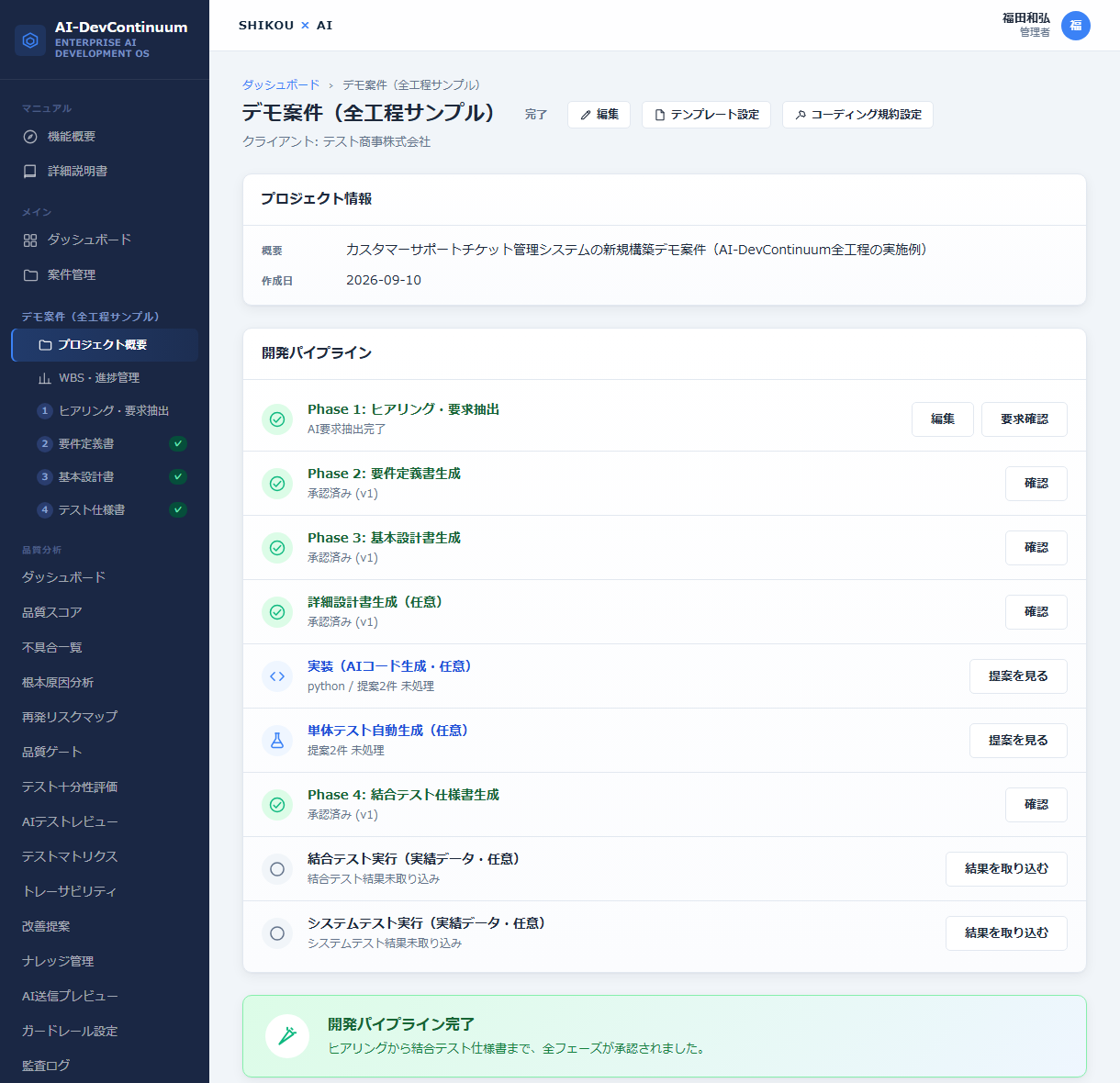The height and width of the screenshot is (1083, 1120).
Task: Open 不具合一覧 in the sidebar
Action: click(x=105, y=647)
